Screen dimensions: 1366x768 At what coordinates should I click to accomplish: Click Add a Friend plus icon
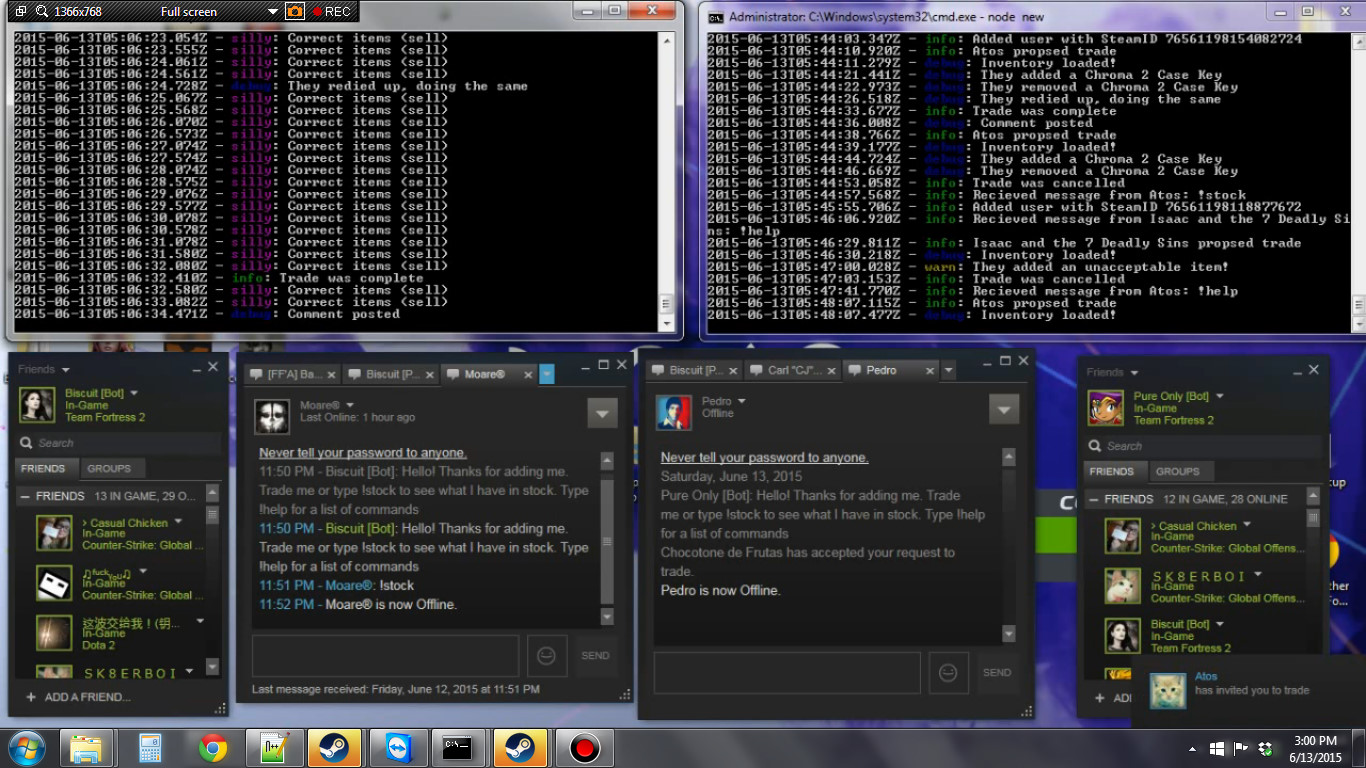point(31,697)
